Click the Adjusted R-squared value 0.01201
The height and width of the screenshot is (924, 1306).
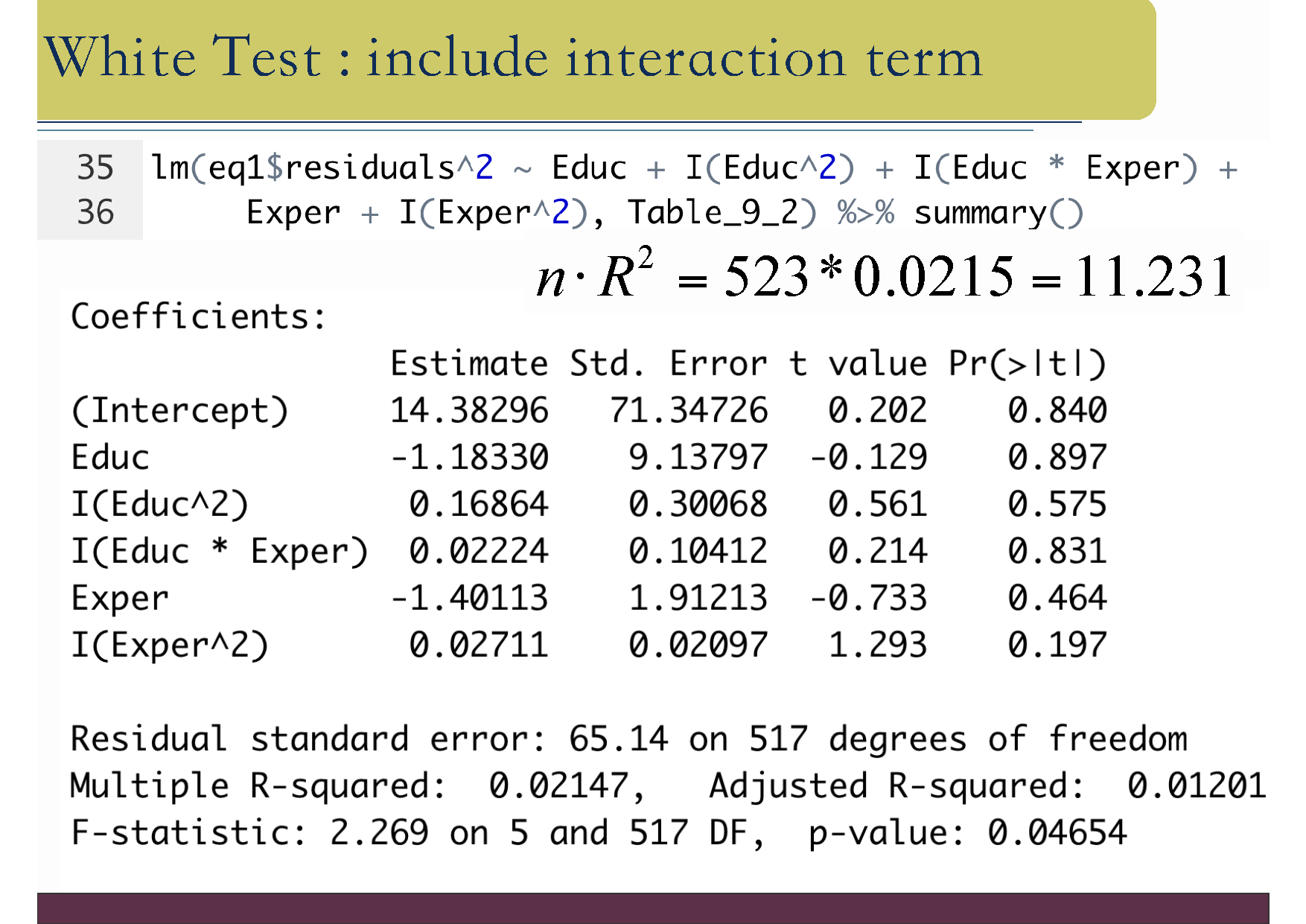[x=1196, y=786]
